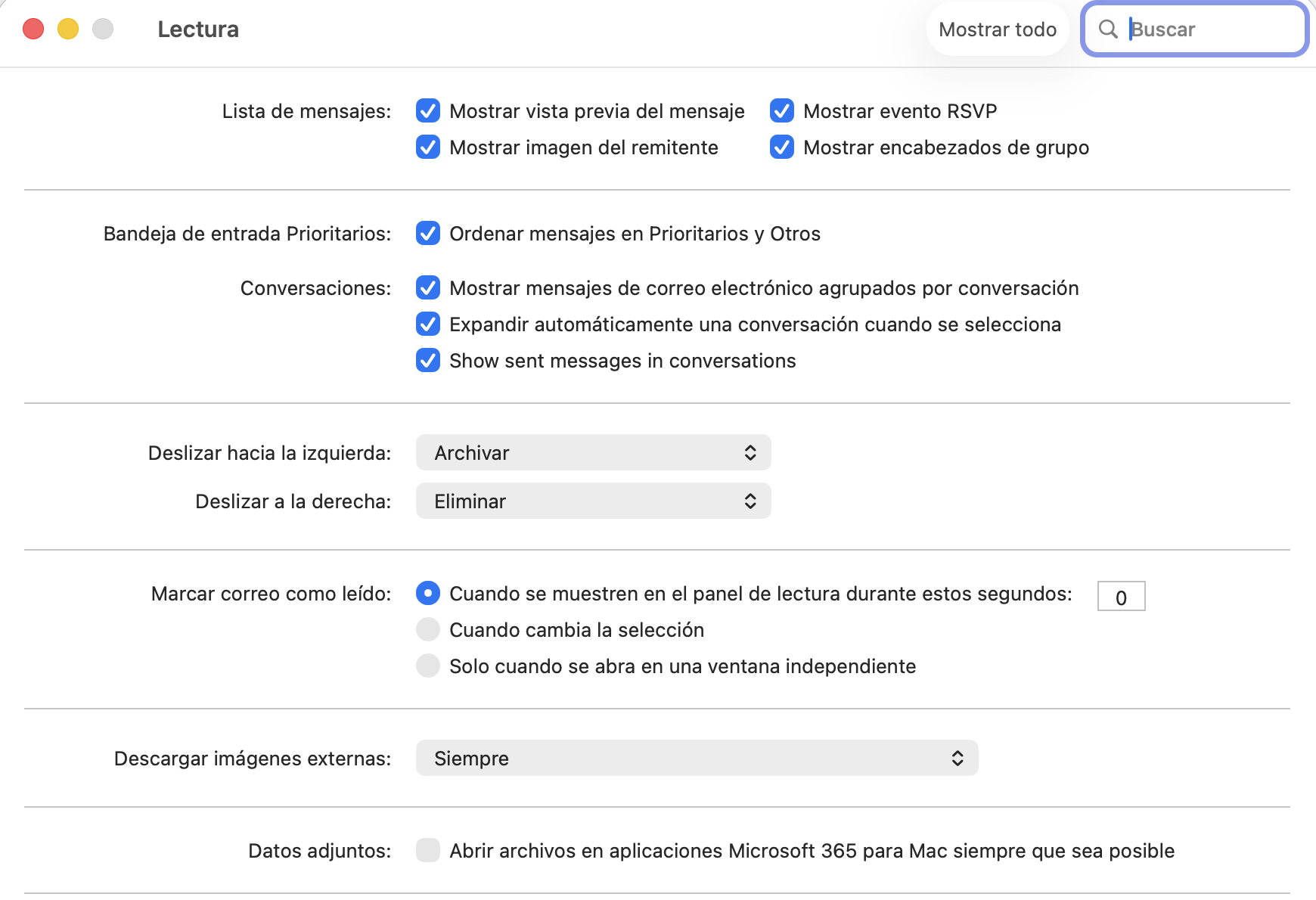Click the magnifying glass search icon
Screen dimensions: 1316x900
pyautogui.click(x=1108, y=29)
